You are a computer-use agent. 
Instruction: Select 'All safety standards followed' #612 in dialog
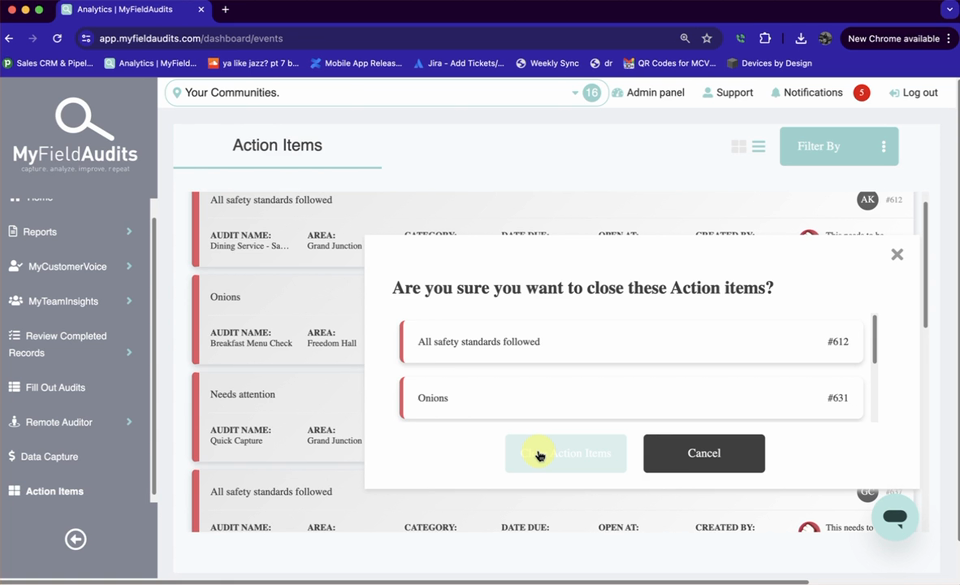point(631,341)
